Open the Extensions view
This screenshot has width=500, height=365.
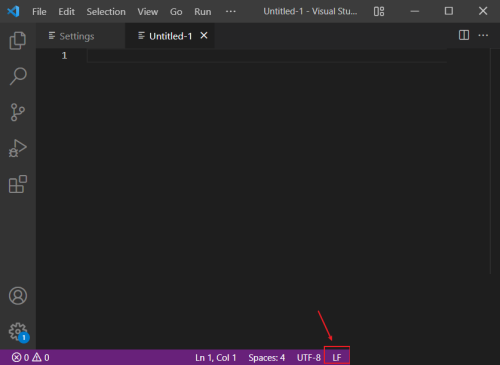[x=18, y=184]
